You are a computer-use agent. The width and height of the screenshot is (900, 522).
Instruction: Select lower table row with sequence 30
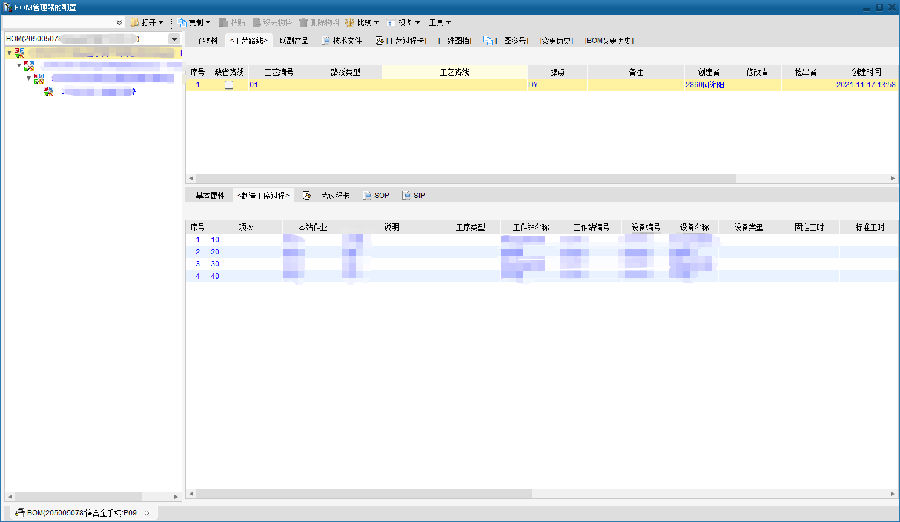pos(542,264)
